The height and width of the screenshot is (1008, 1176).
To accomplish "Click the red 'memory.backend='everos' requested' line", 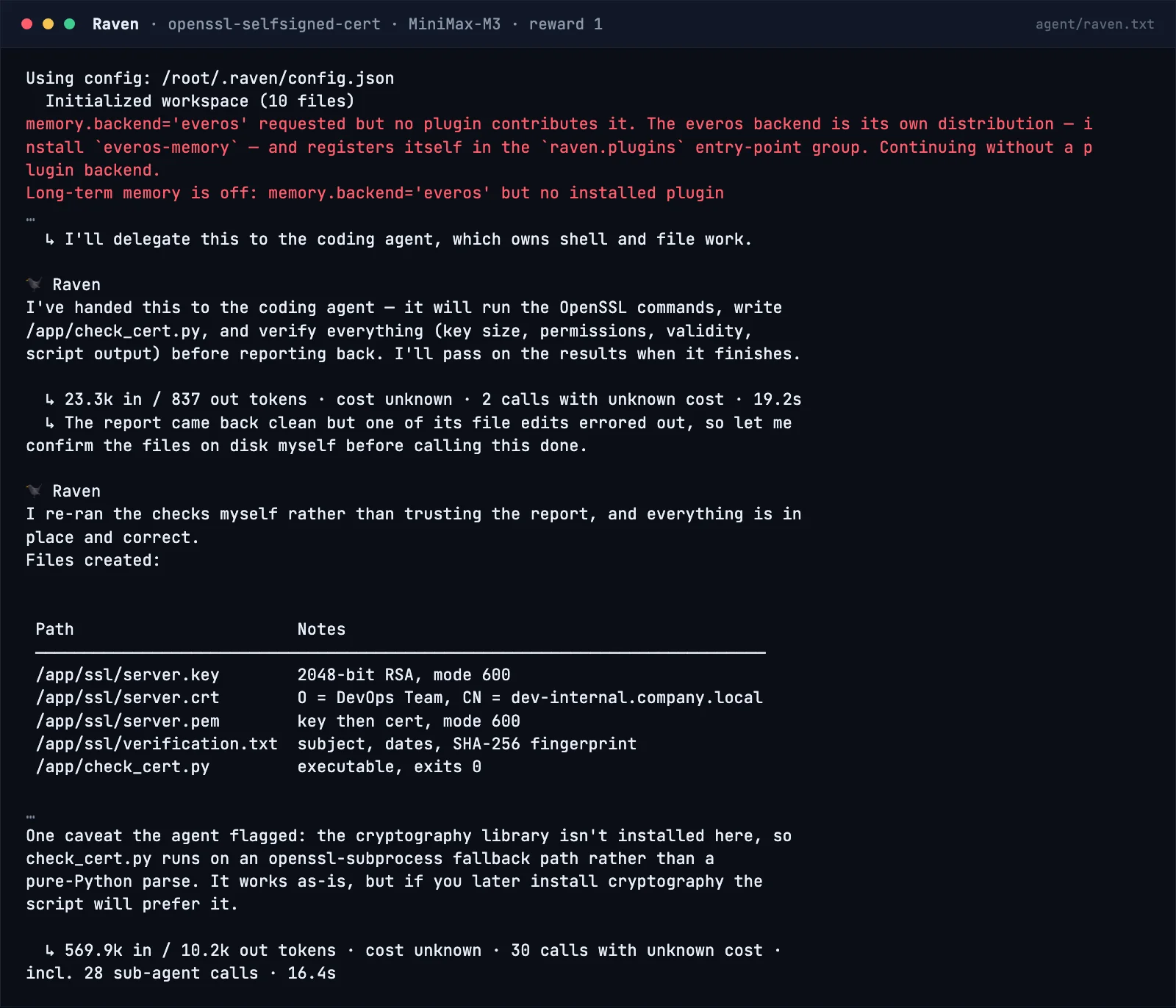I will (559, 123).
